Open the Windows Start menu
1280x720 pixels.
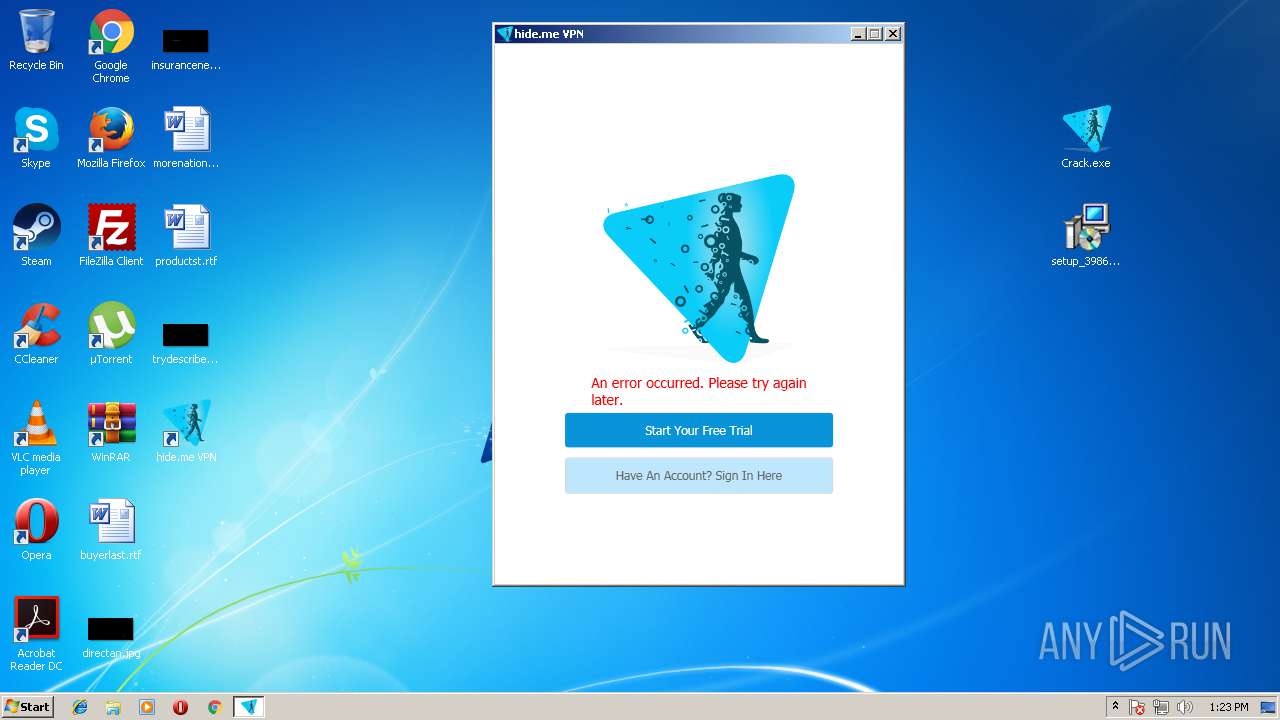tap(27, 706)
